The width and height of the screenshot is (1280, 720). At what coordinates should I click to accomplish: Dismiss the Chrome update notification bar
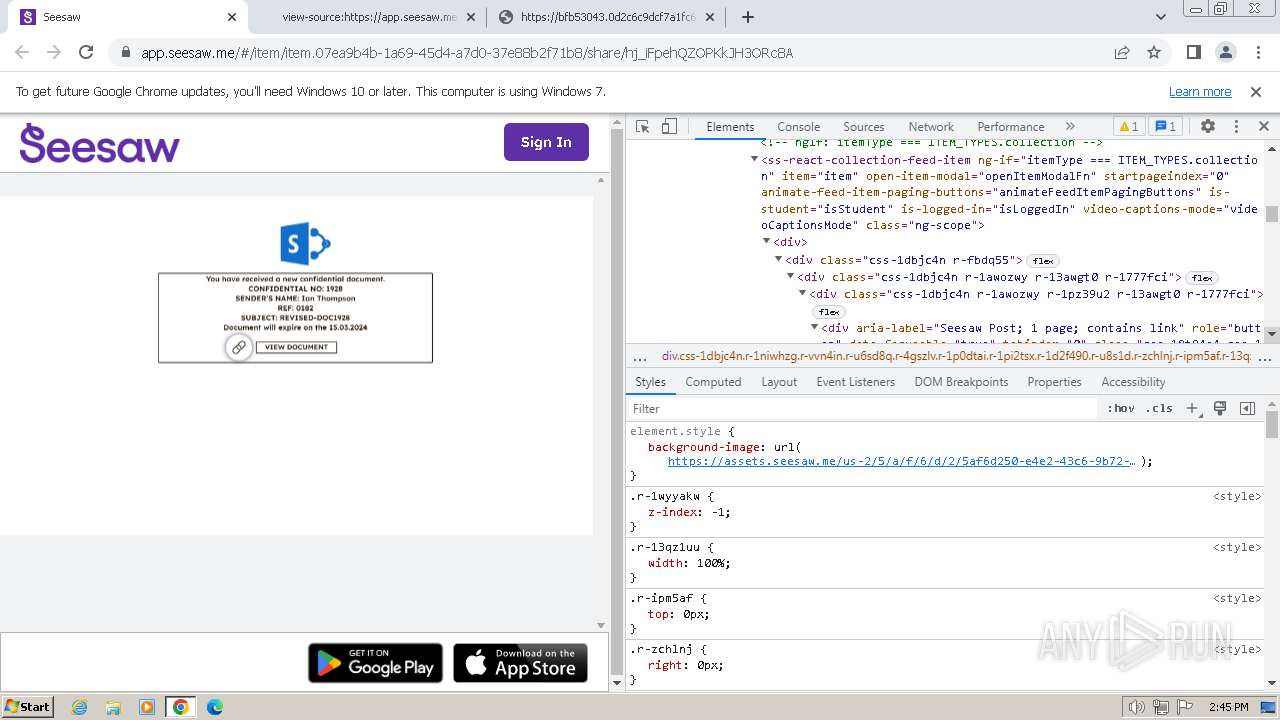click(1256, 91)
